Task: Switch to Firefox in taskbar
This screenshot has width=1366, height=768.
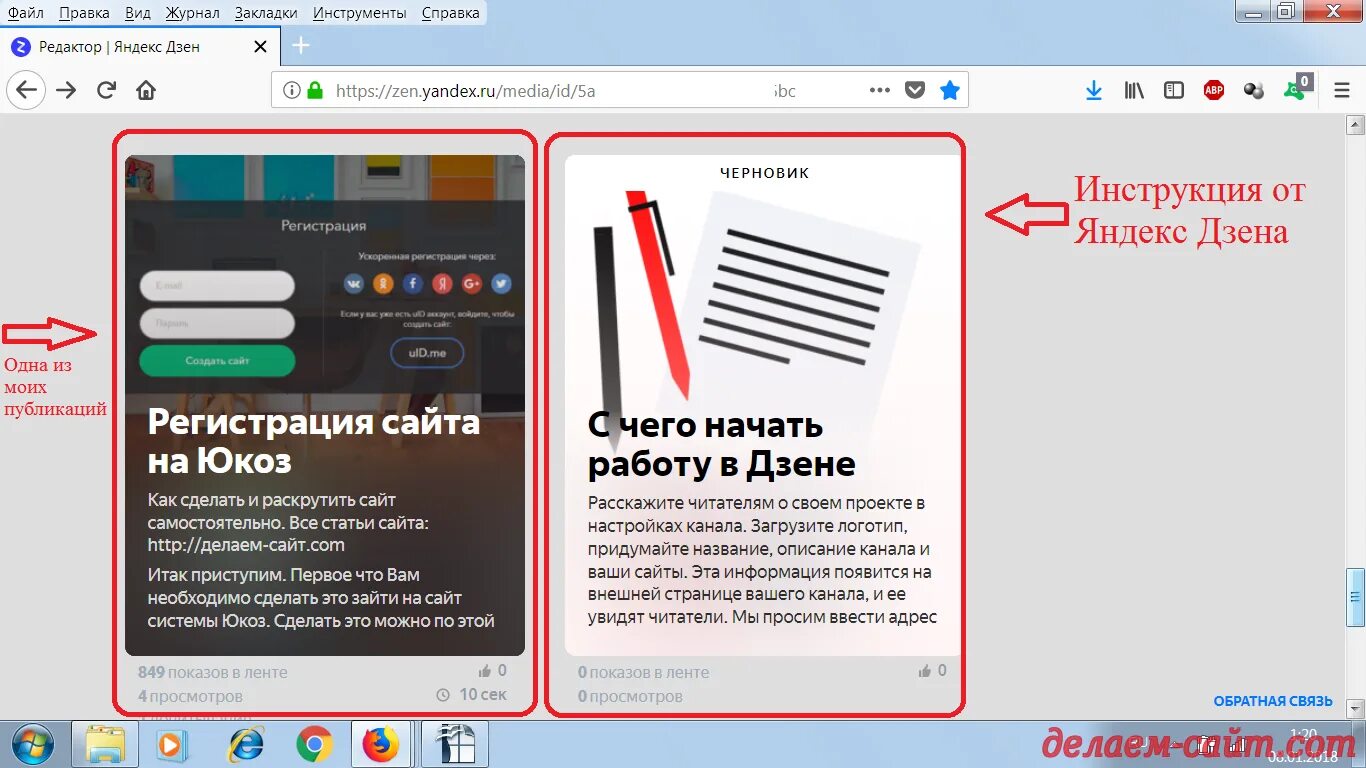Action: [x=380, y=744]
